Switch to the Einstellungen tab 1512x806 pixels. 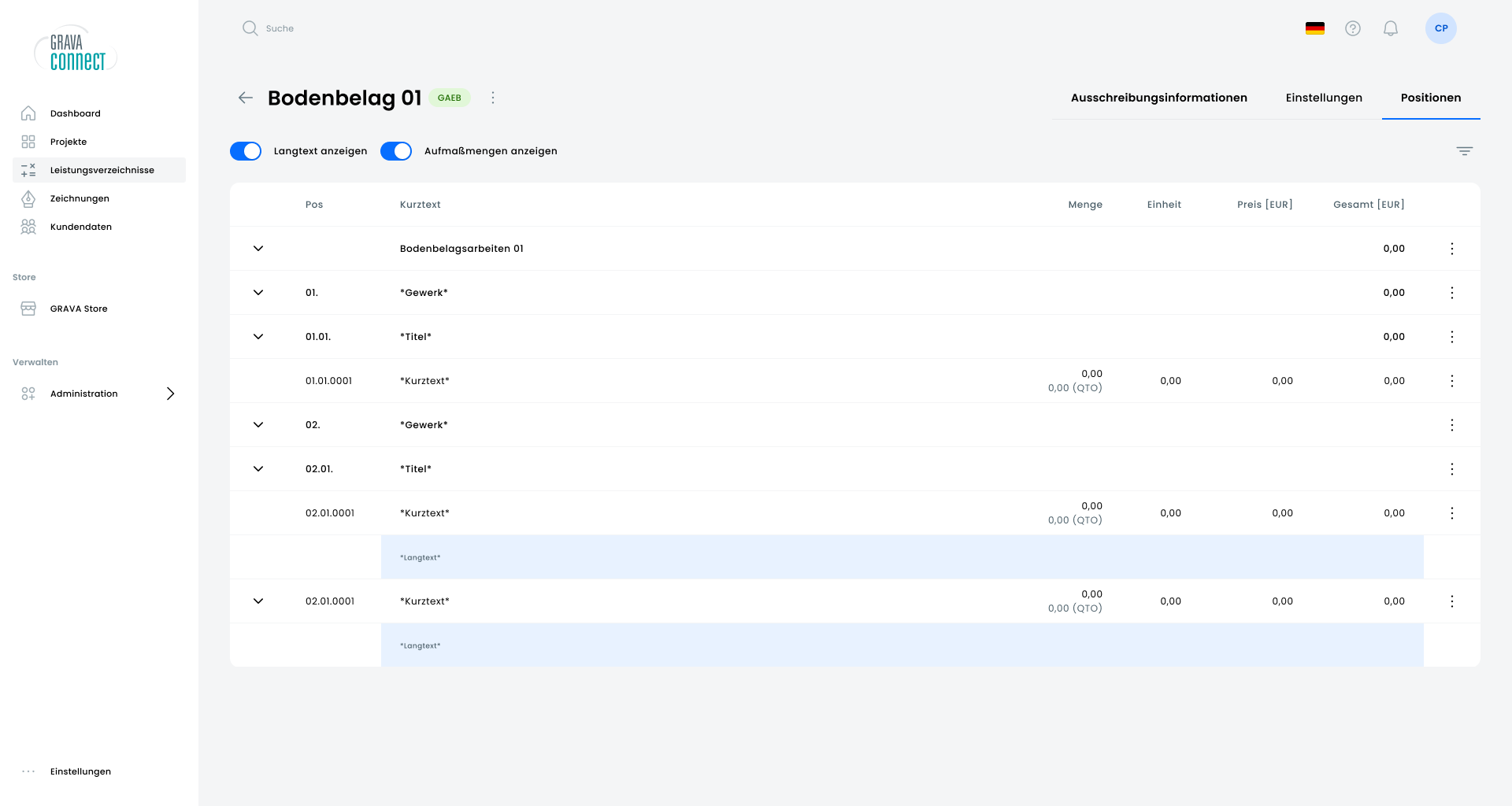1323,98
